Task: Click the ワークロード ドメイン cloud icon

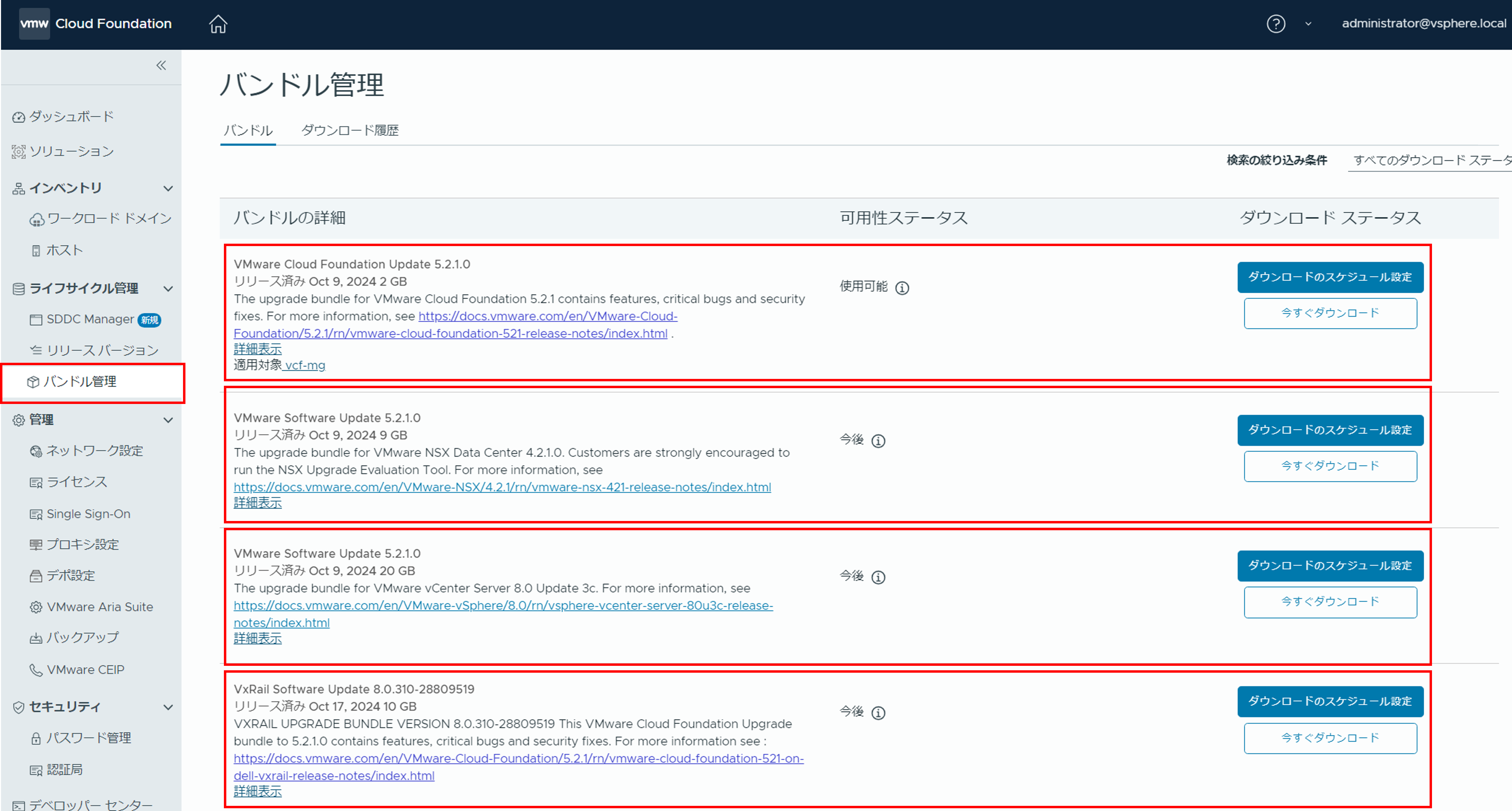Action: point(36,220)
